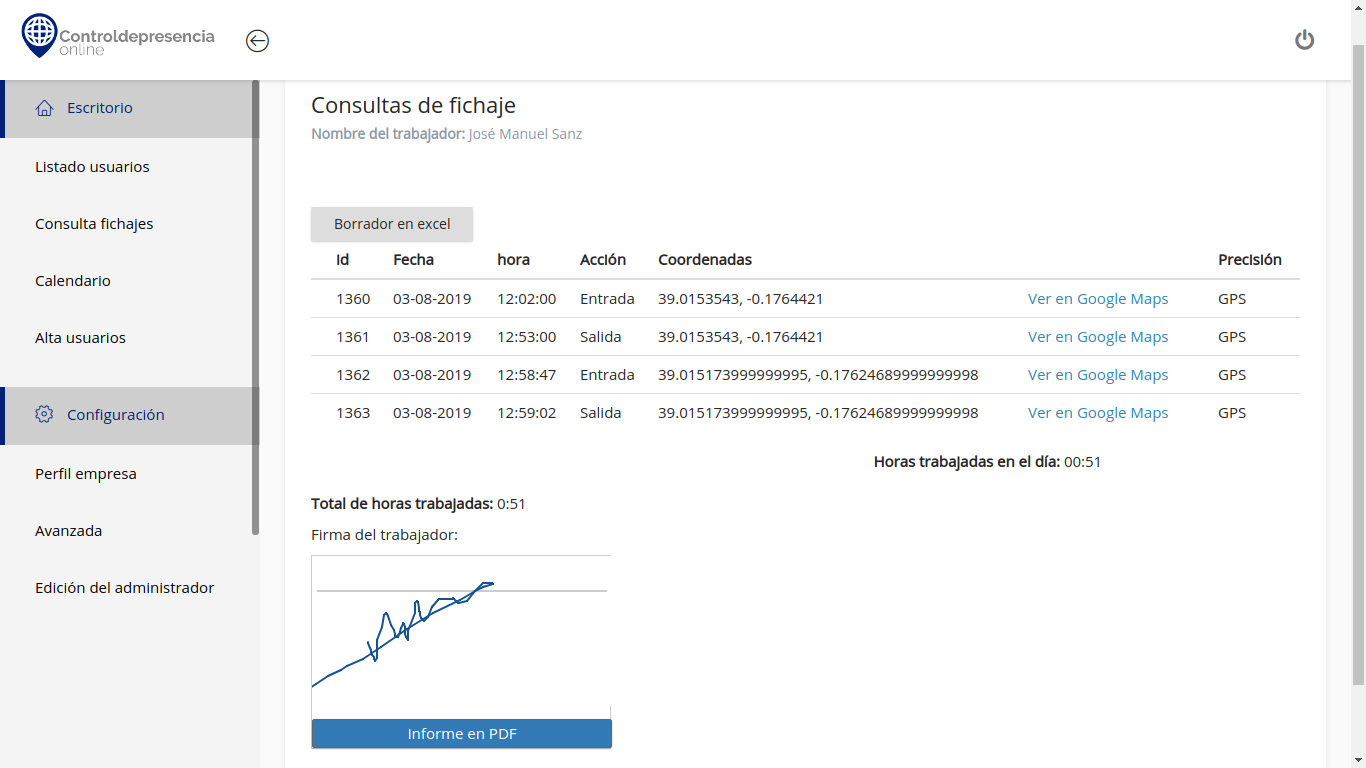The height and width of the screenshot is (768, 1366).
Task: Open Perfil empresa settings
Action: pyautogui.click(x=85, y=474)
